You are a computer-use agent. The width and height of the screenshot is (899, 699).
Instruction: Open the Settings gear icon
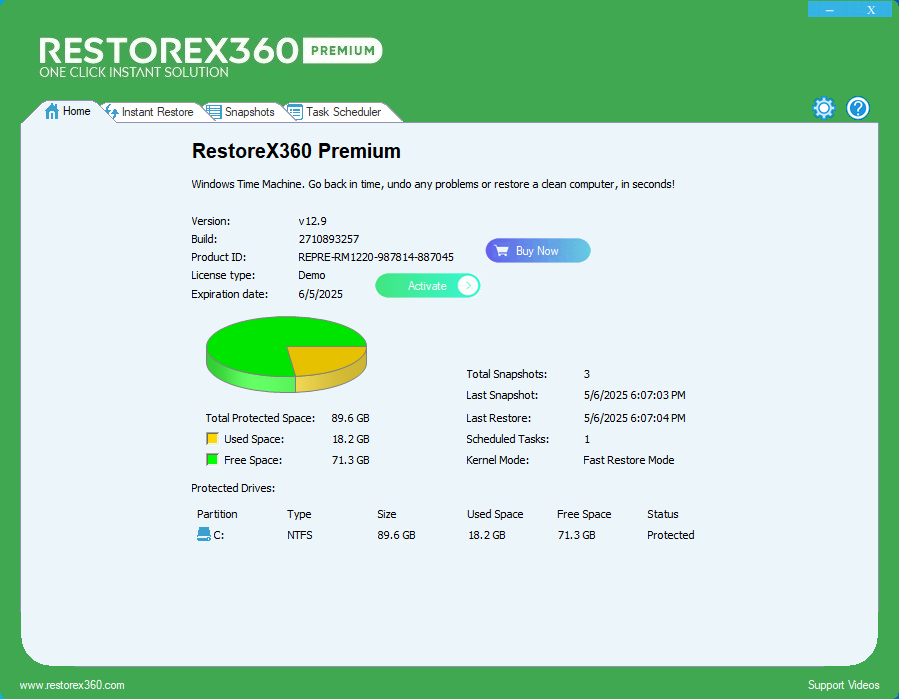(x=823, y=107)
